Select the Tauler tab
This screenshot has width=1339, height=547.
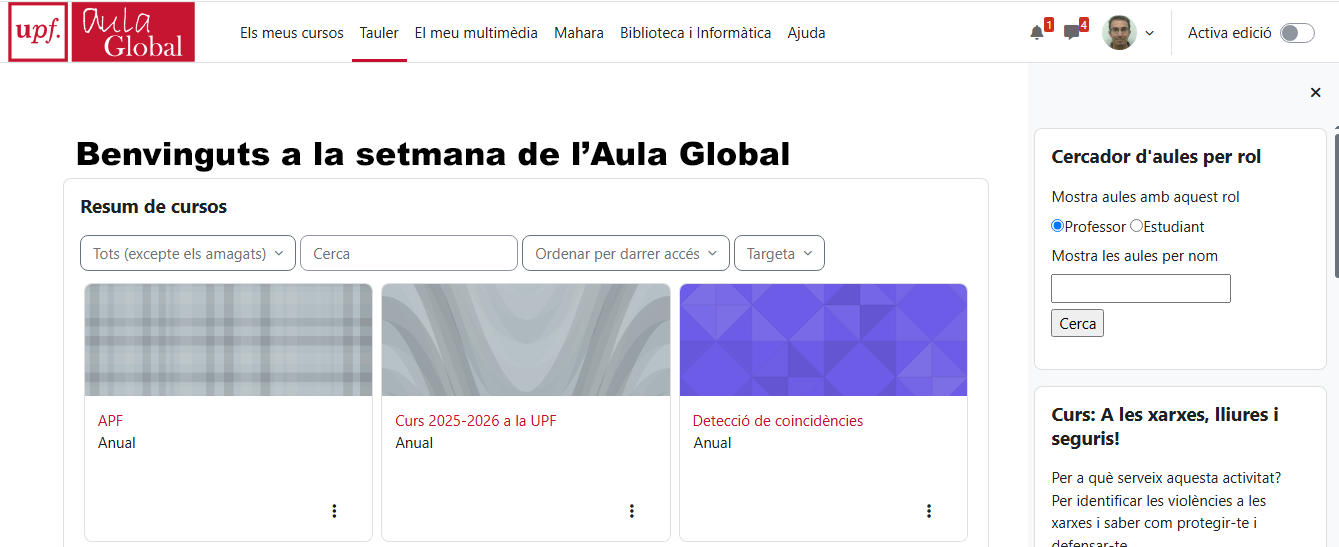tap(379, 33)
